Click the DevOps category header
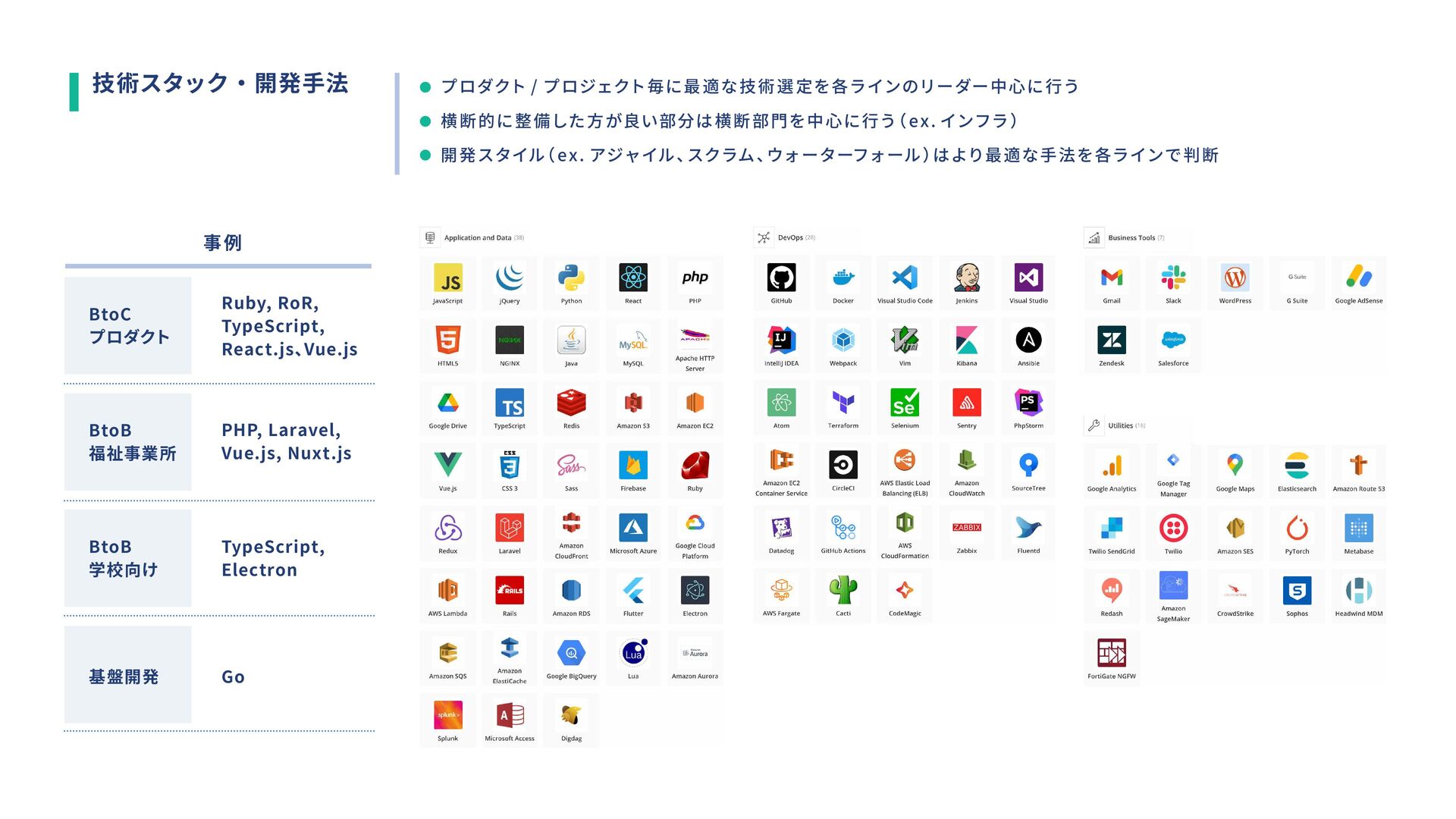This screenshot has width=1456, height=819. click(x=789, y=238)
